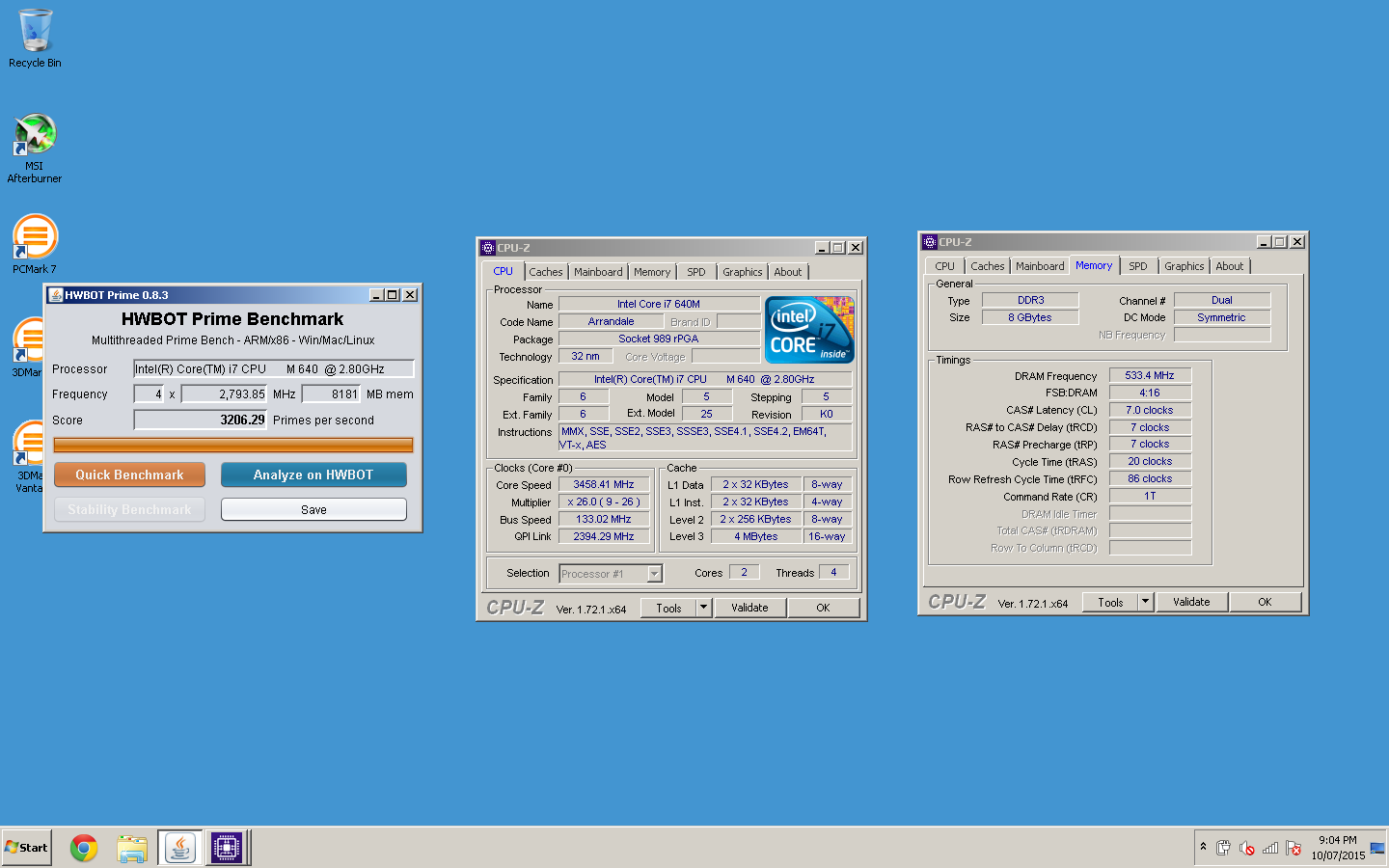
Task: Open Windows Explorer folder in taskbar
Action: (132, 848)
